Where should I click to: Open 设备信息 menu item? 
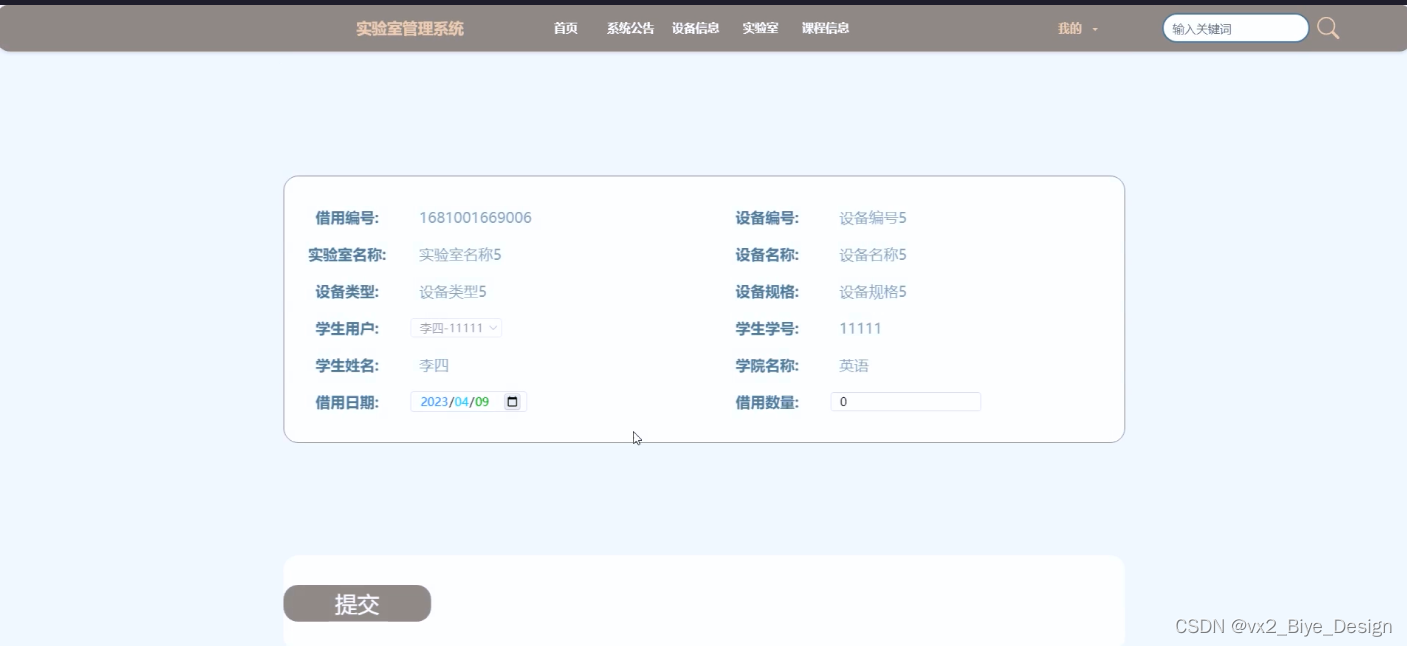click(696, 28)
